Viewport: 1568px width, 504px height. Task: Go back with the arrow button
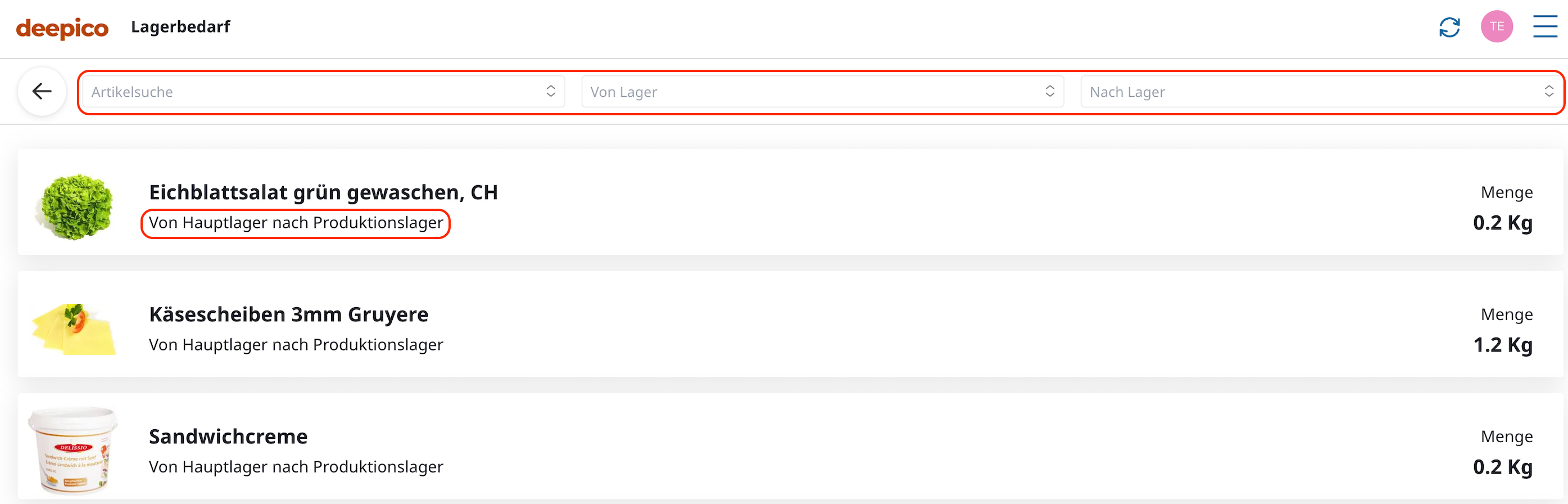pos(42,92)
